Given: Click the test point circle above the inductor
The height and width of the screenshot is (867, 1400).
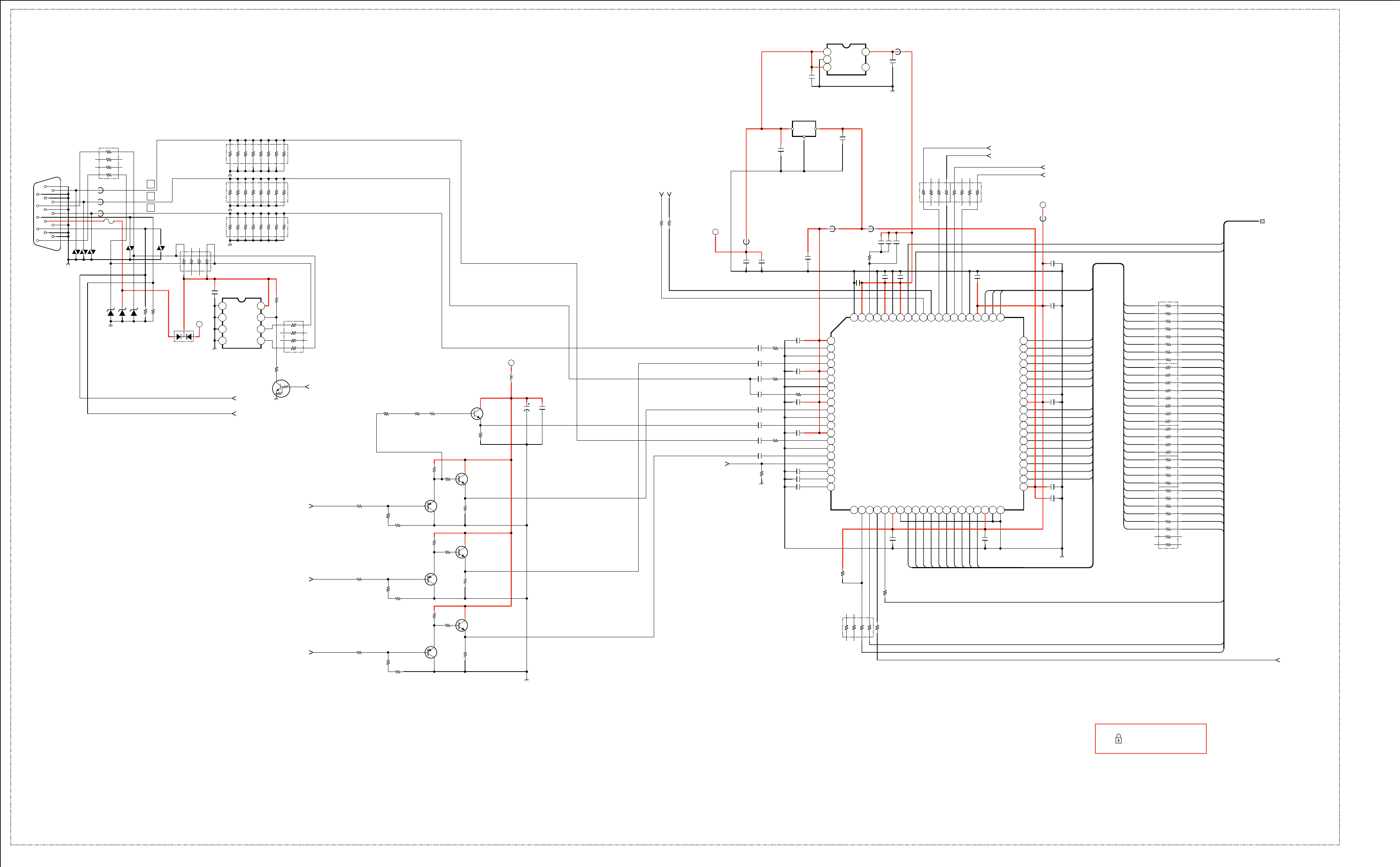Looking at the screenshot, I should pyautogui.click(x=511, y=363).
